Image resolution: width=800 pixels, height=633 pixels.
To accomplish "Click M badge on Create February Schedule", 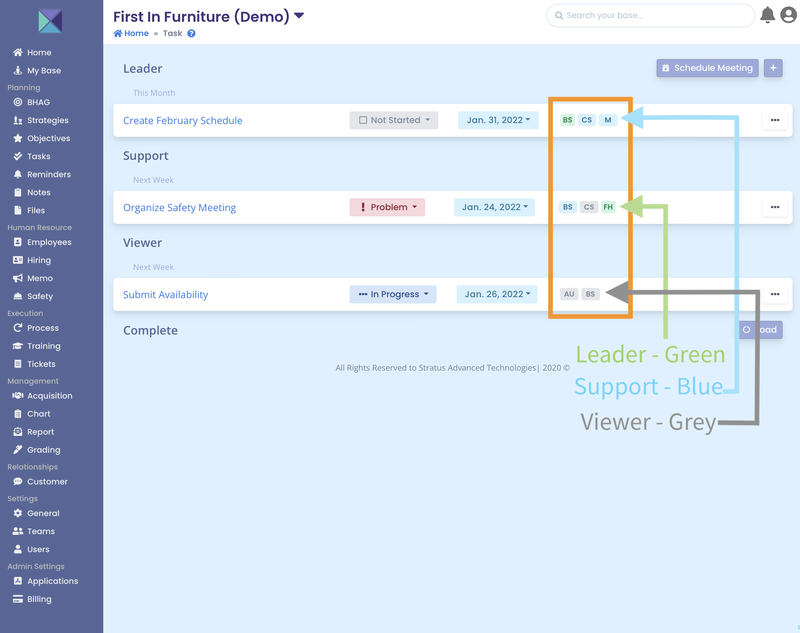I will [x=608, y=120].
